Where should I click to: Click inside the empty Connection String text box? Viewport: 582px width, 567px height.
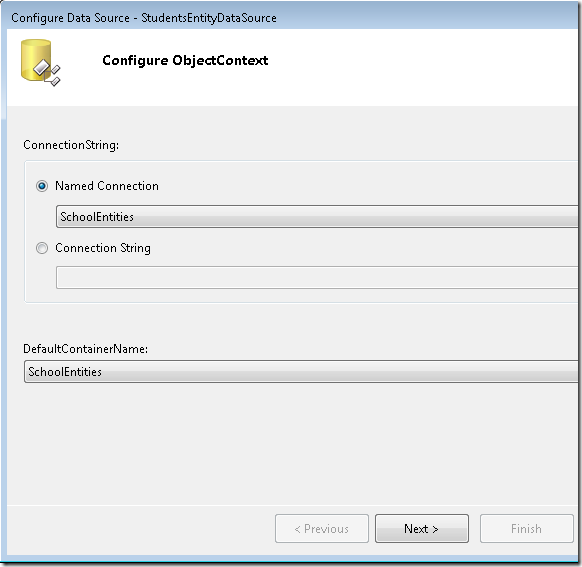pos(317,277)
